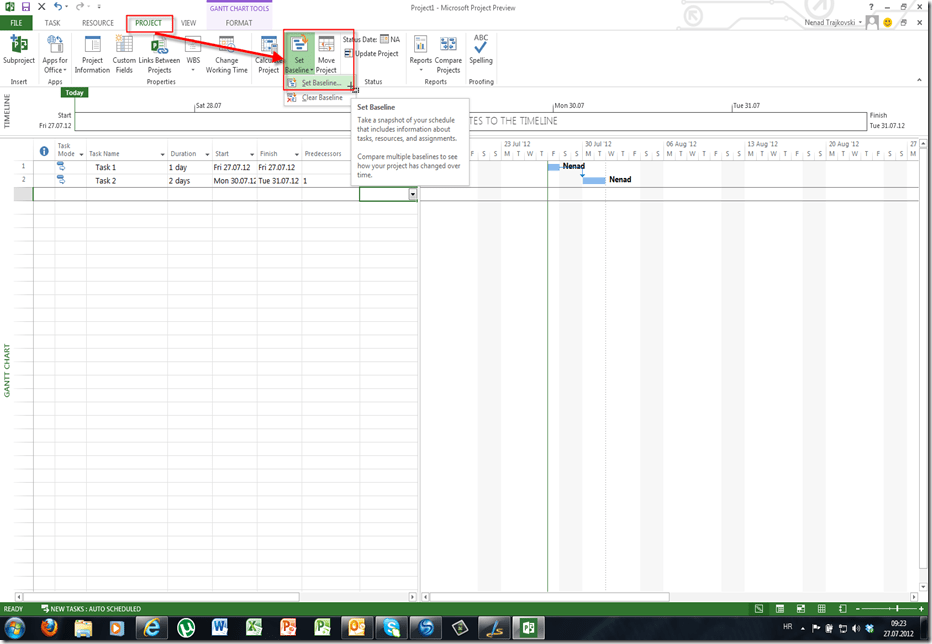Screen dimensions: 932x644
Task: Open dropdown arrow in selected table cell
Action: (412, 195)
